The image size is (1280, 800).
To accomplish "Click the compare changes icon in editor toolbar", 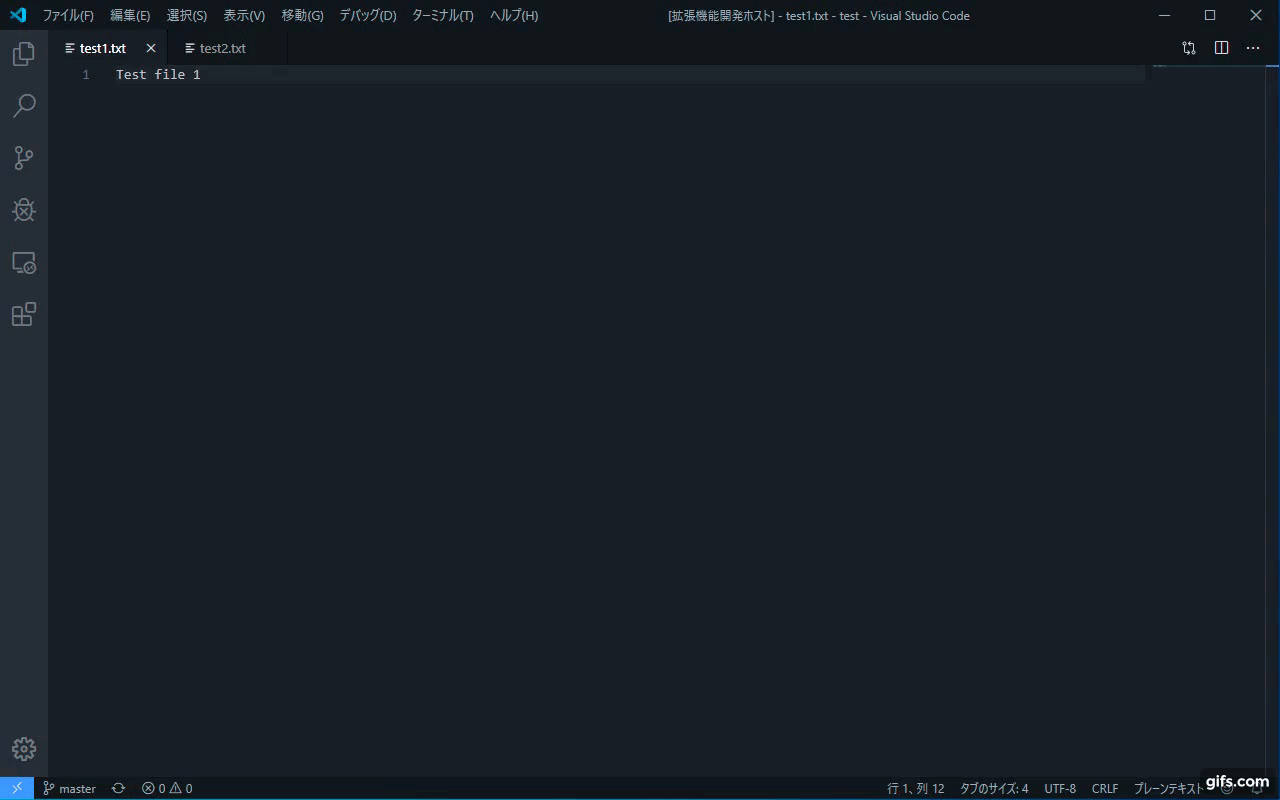I will pyautogui.click(x=1189, y=48).
